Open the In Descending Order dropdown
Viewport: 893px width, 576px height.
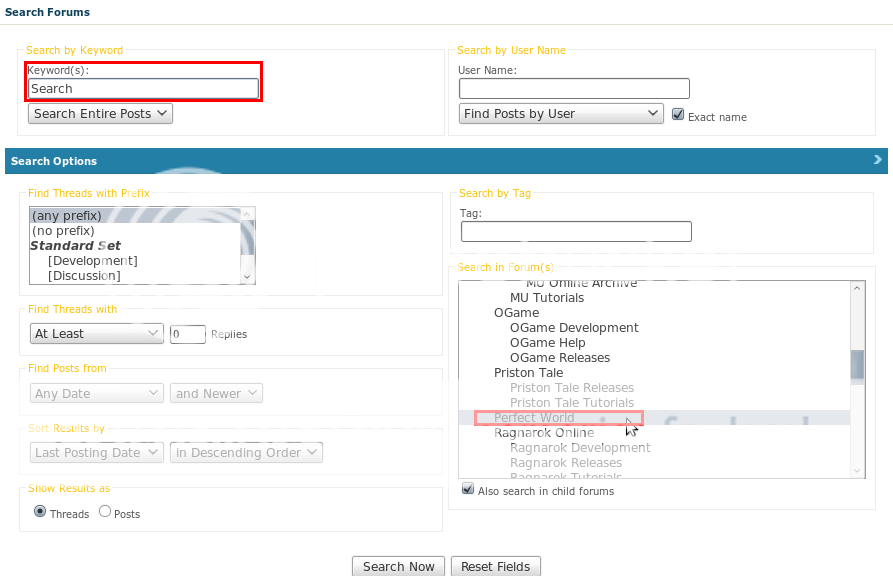246,453
